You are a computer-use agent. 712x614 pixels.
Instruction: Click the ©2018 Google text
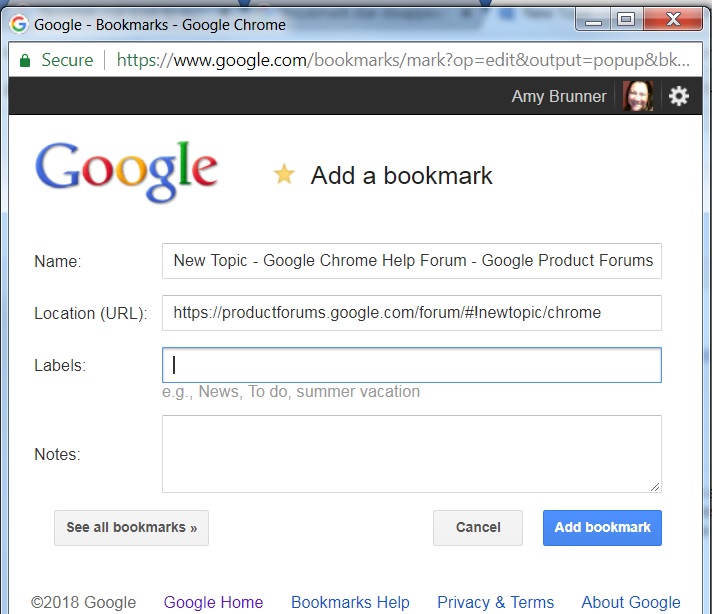click(x=84, y=602)
